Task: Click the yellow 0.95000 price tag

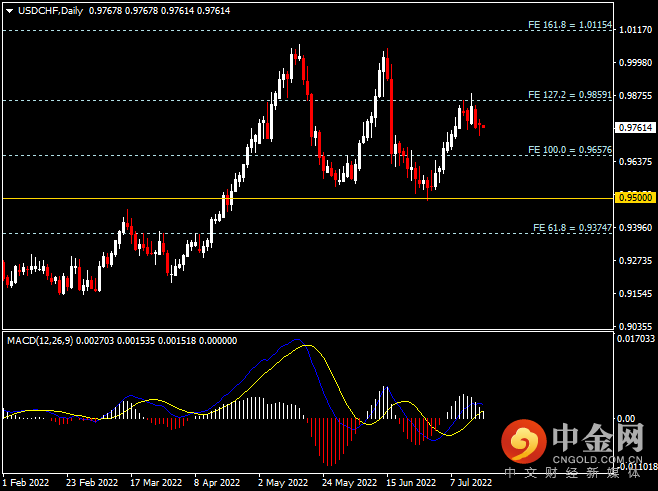Action: tap(635, 198)
